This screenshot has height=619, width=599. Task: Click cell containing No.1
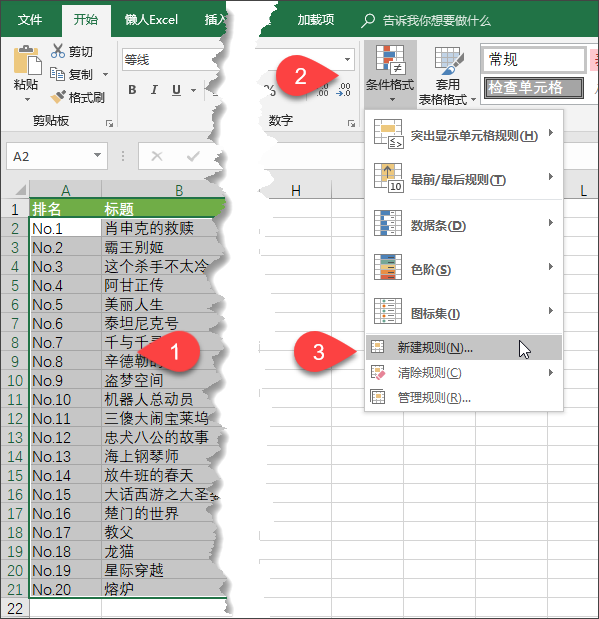[66, 228]
